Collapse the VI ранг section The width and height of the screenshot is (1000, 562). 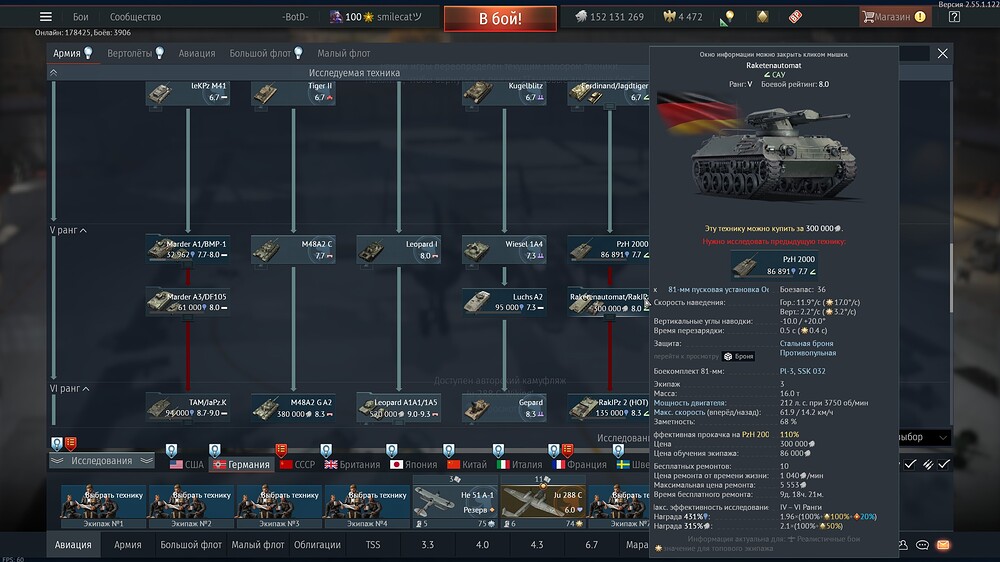pyautogui.click(x=85, y=388)
